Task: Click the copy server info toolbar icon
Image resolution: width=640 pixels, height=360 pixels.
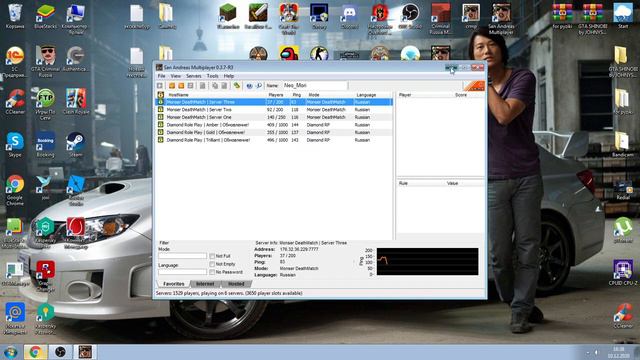Action: (215, 86)
